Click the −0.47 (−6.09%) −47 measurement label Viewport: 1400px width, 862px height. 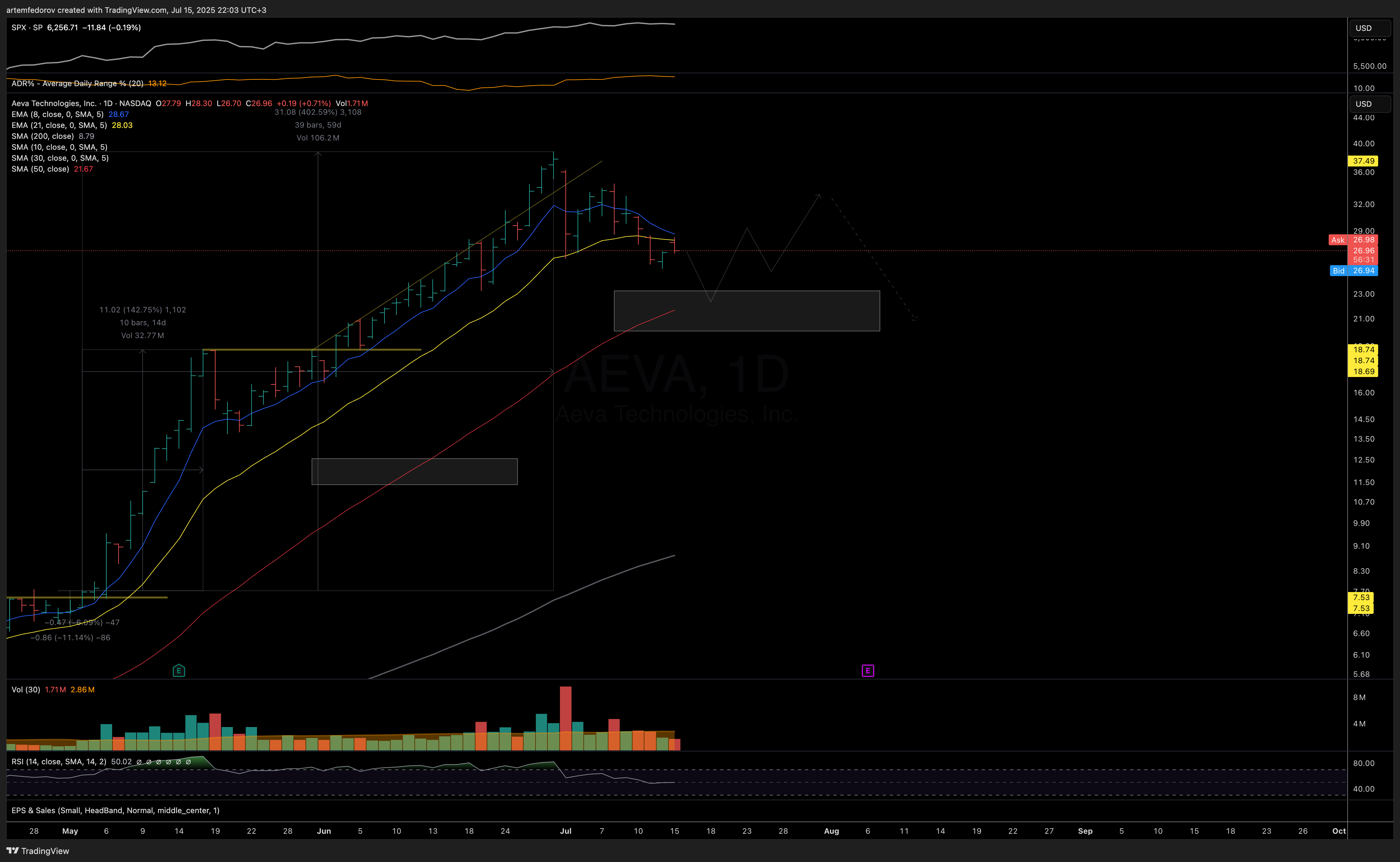[82, 623]
